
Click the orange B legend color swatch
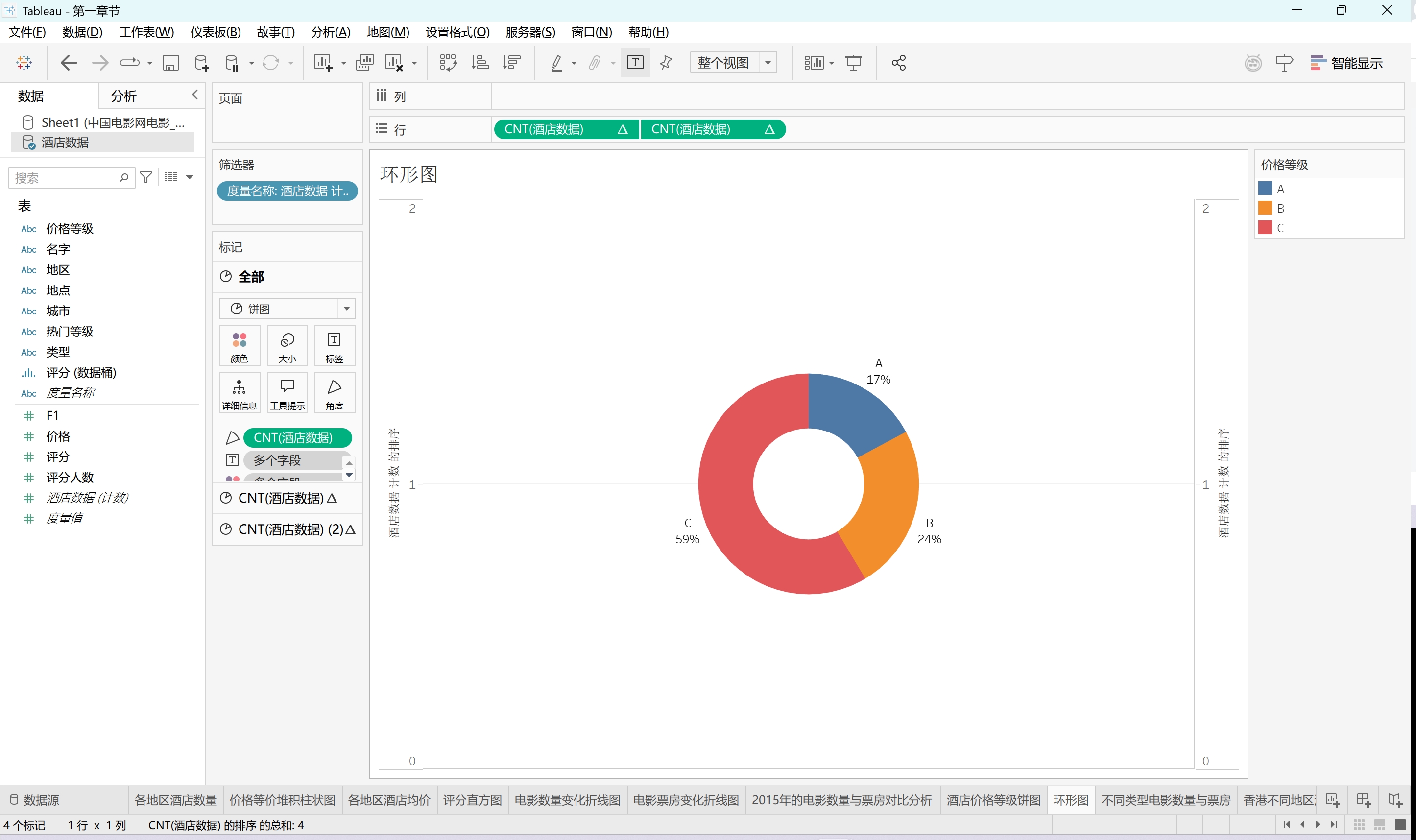coord(1265,208)
